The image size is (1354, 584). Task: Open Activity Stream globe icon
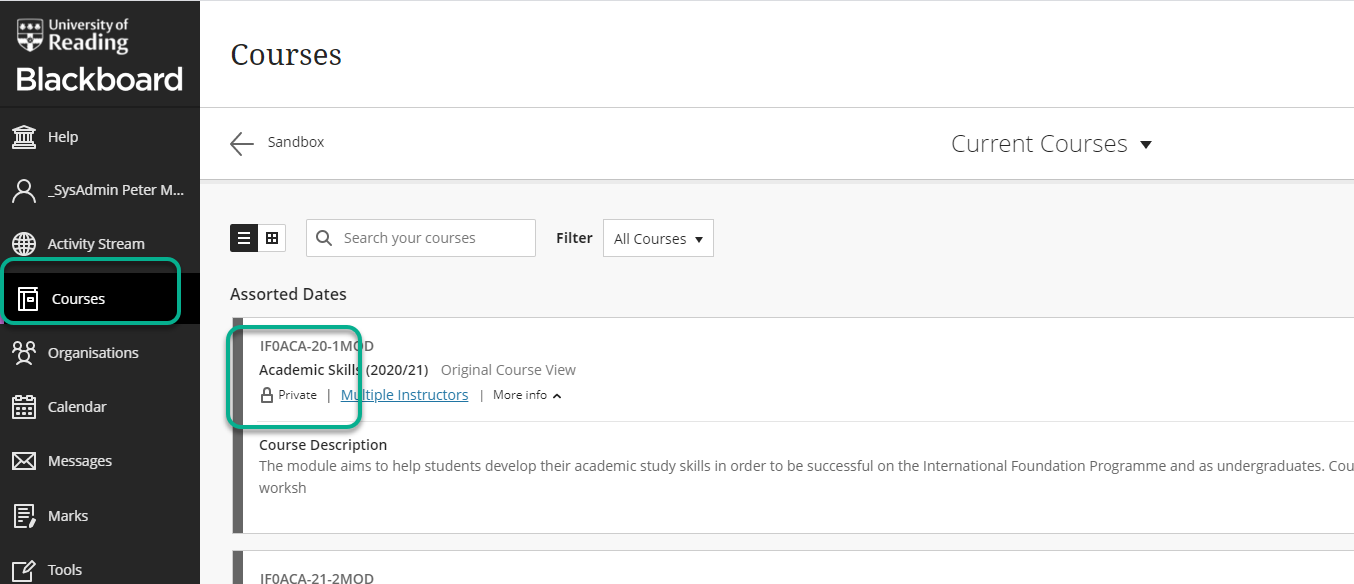[x=24, y=244]
